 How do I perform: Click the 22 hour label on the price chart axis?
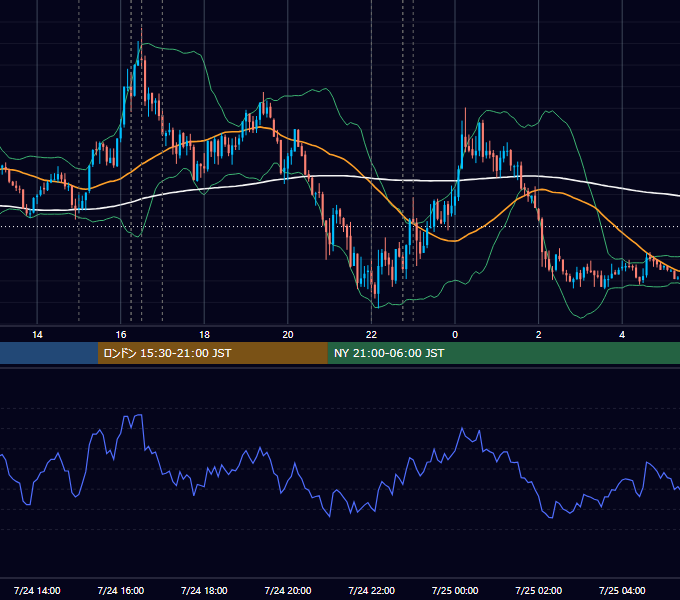(371, 335)
